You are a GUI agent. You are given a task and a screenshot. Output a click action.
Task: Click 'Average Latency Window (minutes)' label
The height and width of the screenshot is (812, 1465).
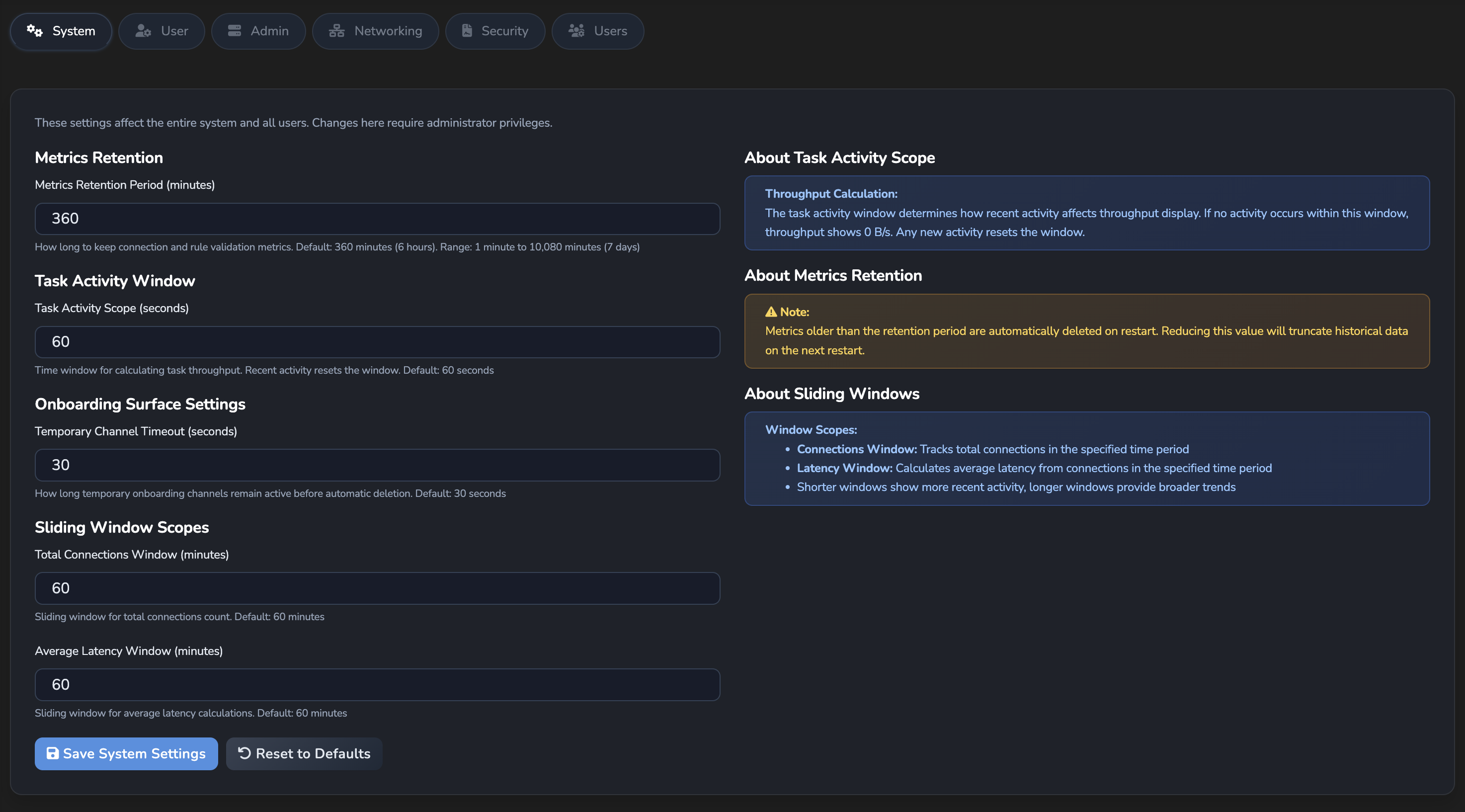pyautogui.click(x=129, y=651)
